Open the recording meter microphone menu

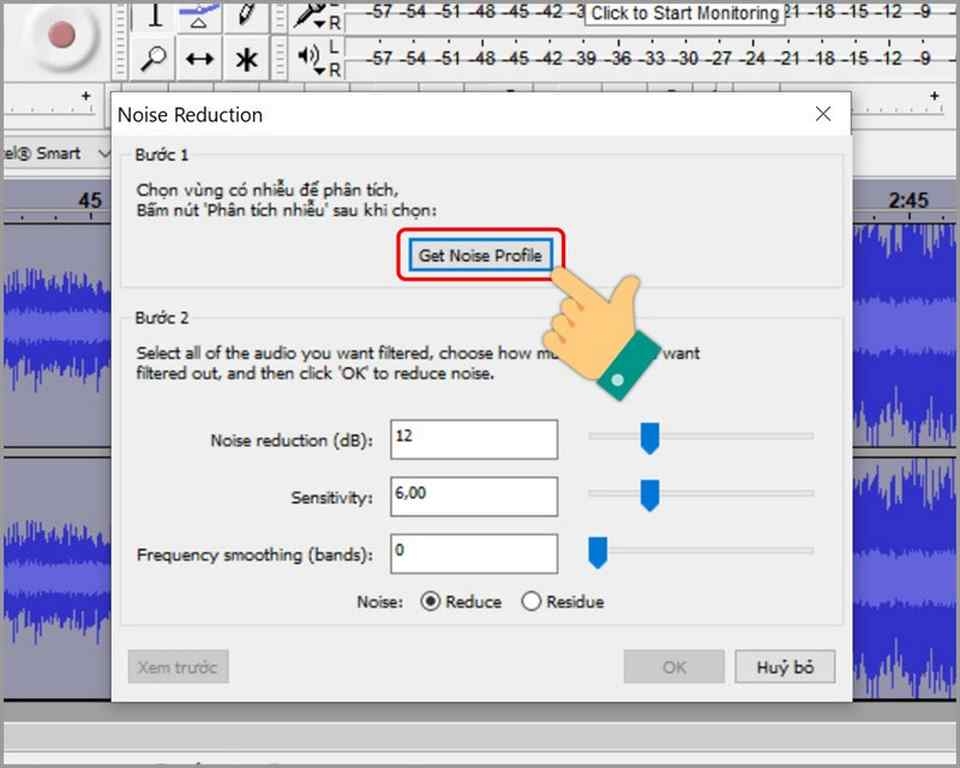coord(310,17)
